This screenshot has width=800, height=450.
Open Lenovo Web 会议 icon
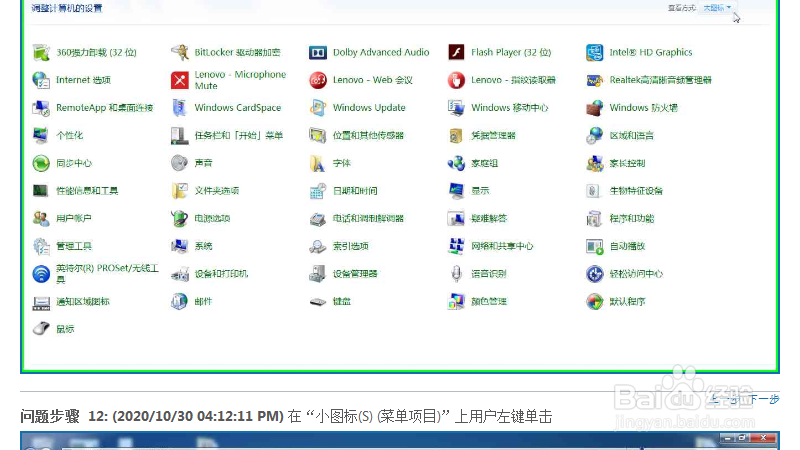coord(318,80)
